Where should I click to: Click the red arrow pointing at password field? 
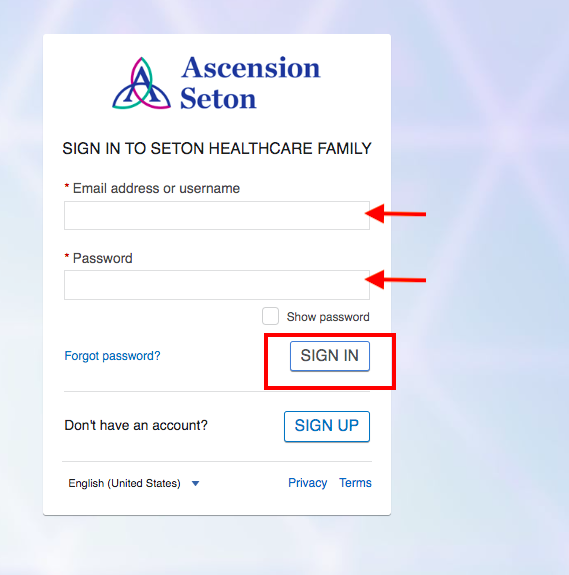[395, 280]
